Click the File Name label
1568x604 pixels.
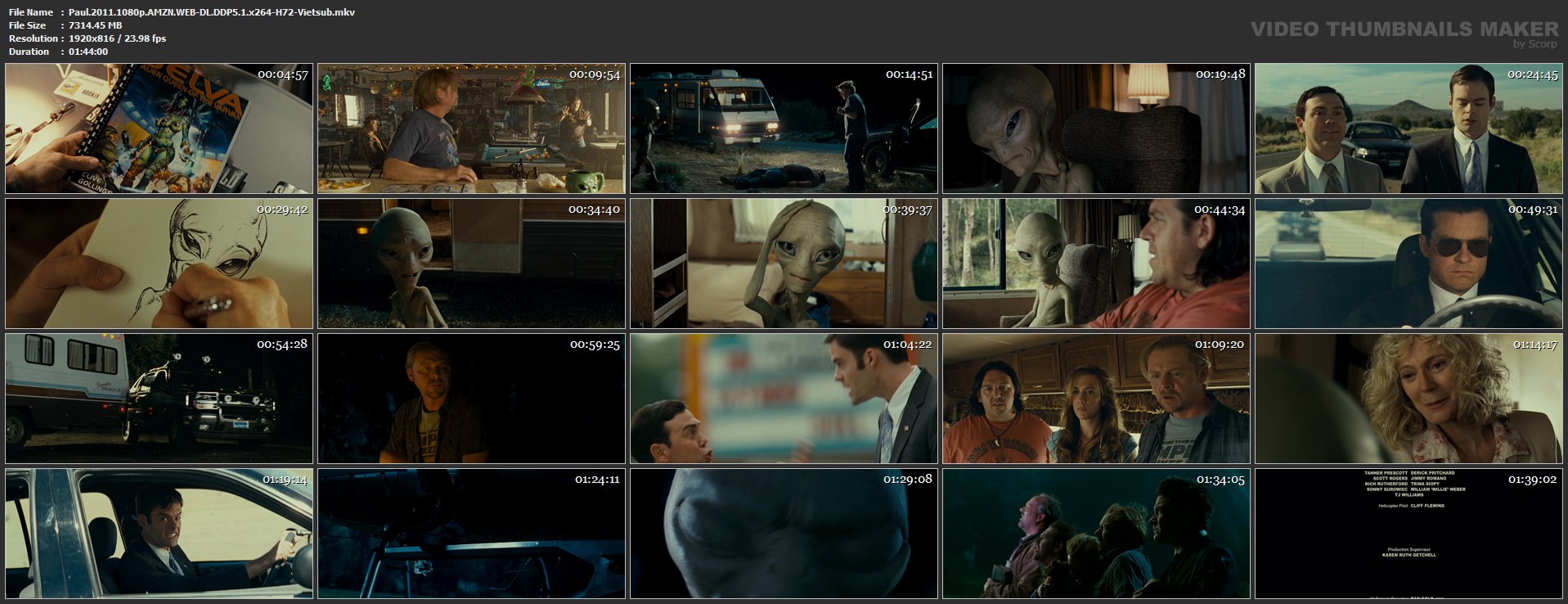(31, 12)
